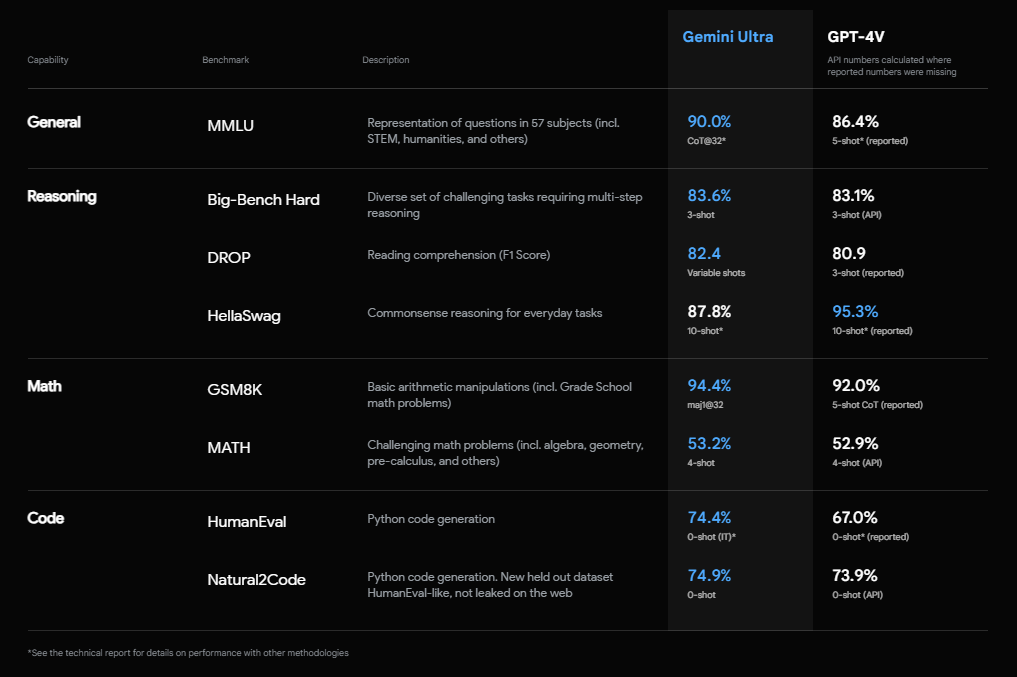Screen dimensions: 1017x677
Task: Click the Natural2Code held out dataset description
Action: pos(490,585)
